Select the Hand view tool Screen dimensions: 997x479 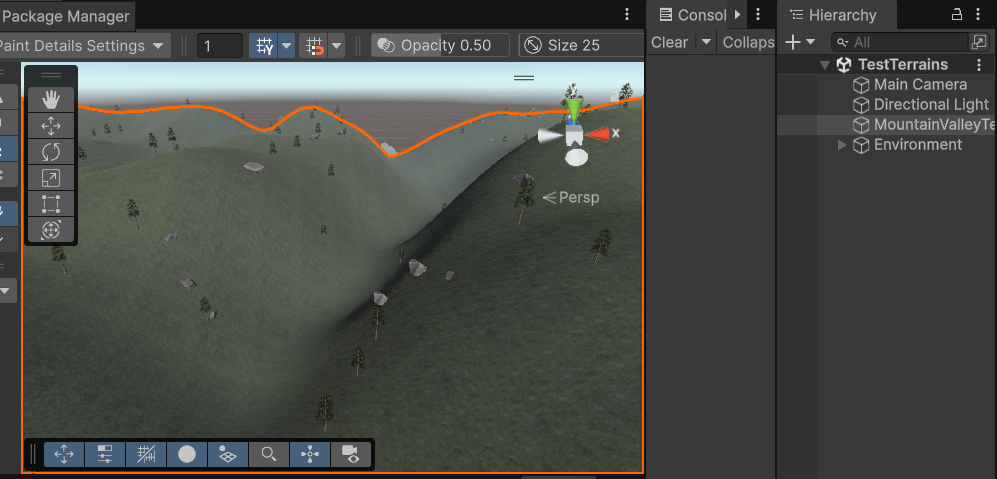click(x=51, y=99)
